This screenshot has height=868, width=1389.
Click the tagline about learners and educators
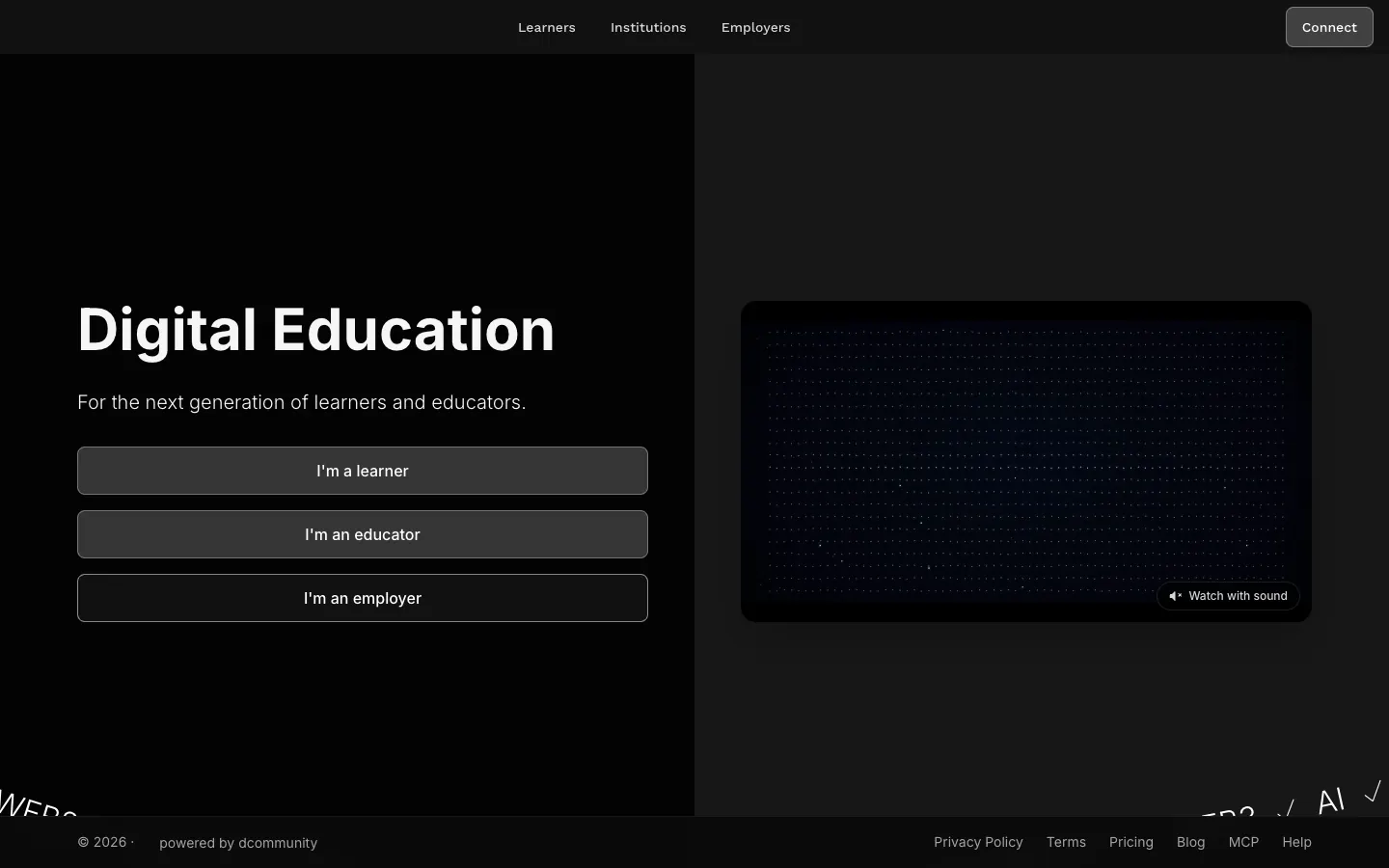click(x=302, y=402)
